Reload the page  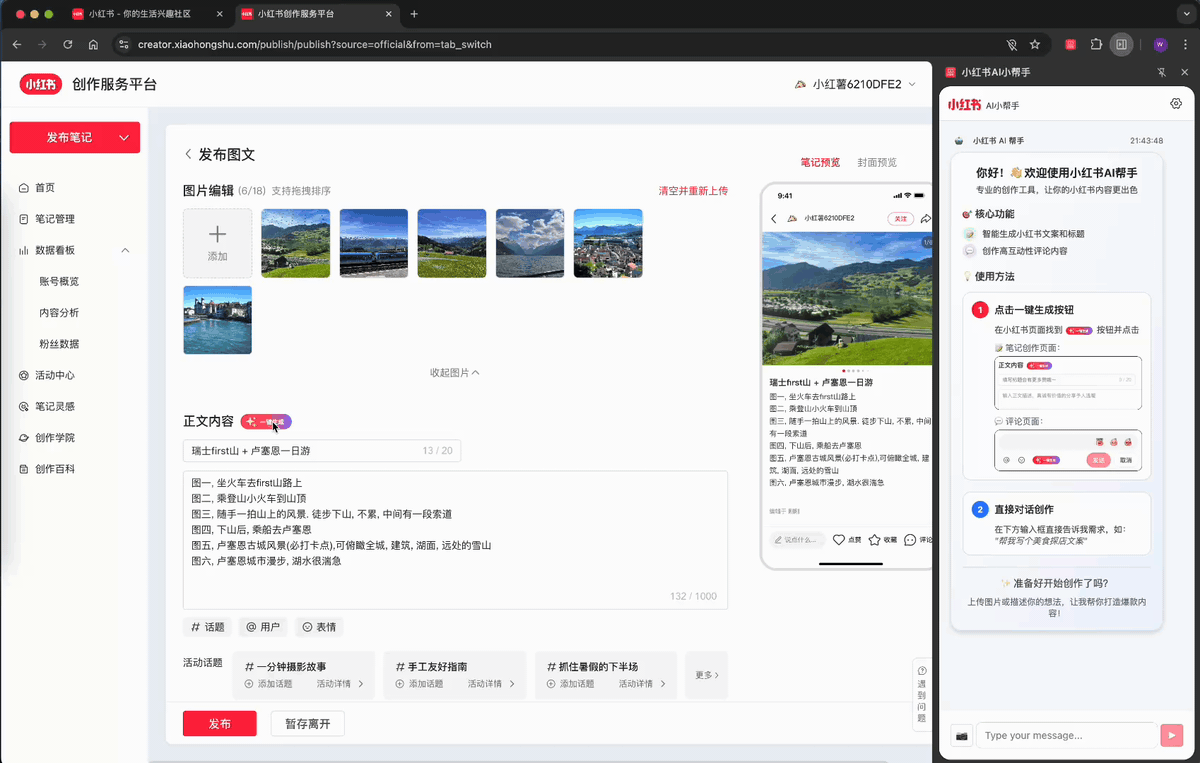pyautogui.click(x=68, y=44)
